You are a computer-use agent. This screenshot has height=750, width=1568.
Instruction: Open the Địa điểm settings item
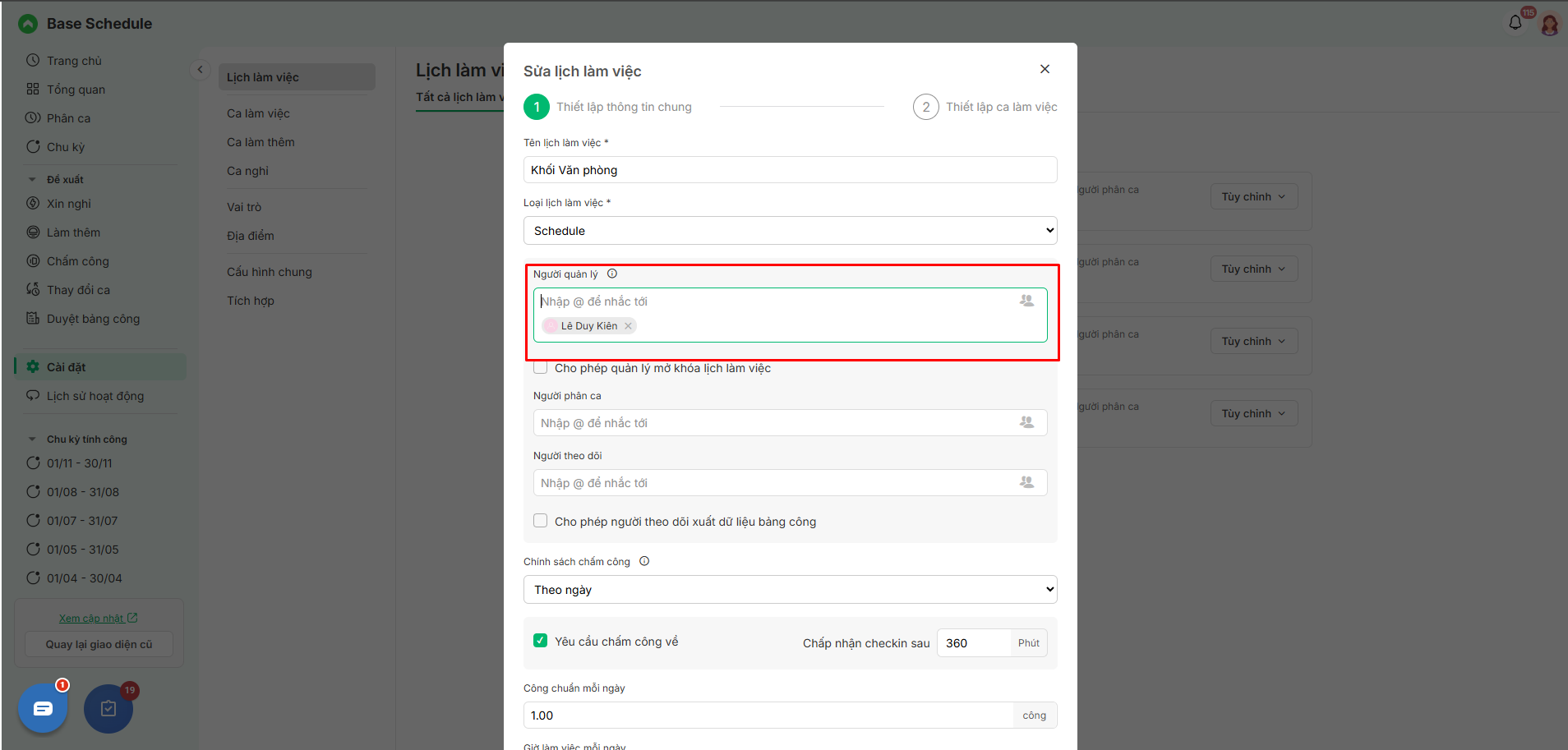251,236
